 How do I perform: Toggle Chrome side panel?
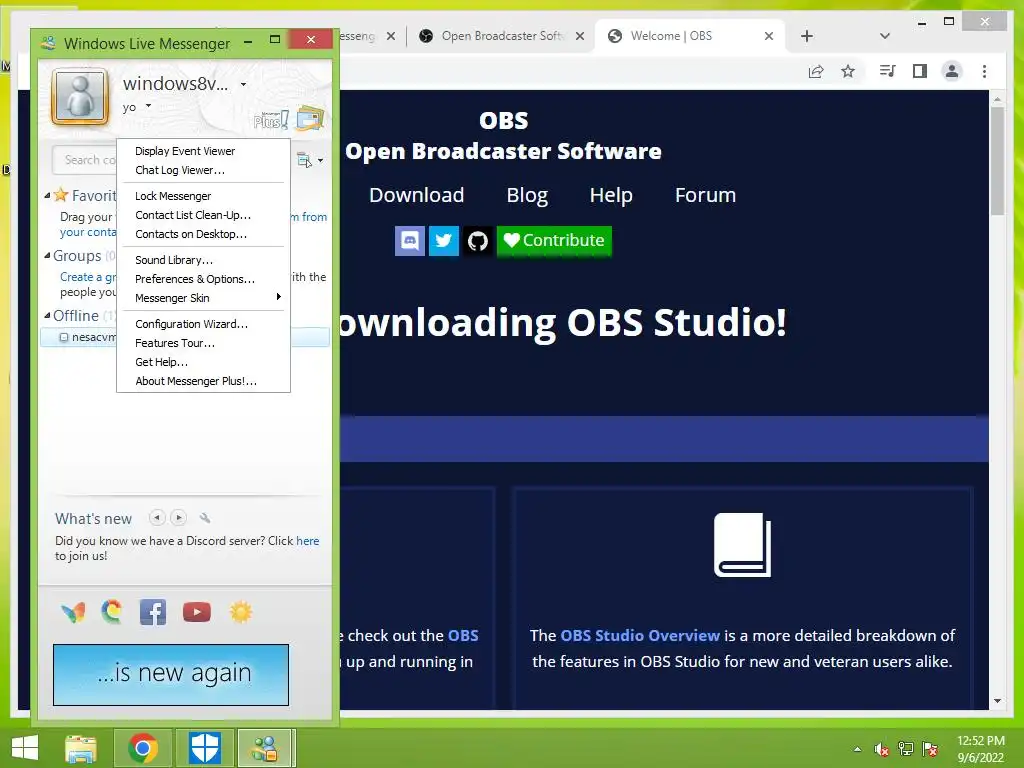tap(920, 71)
